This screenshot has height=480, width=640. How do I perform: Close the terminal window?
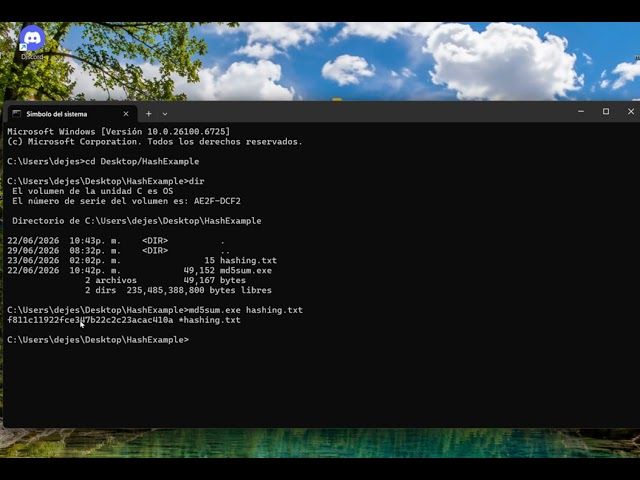tap(631, 111)
